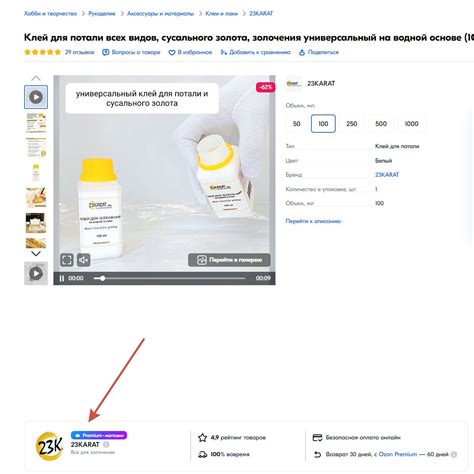Select the 250 ml volume option
Image resolution: width=474 pixels, height=474 pixels.
click(352, 124)
